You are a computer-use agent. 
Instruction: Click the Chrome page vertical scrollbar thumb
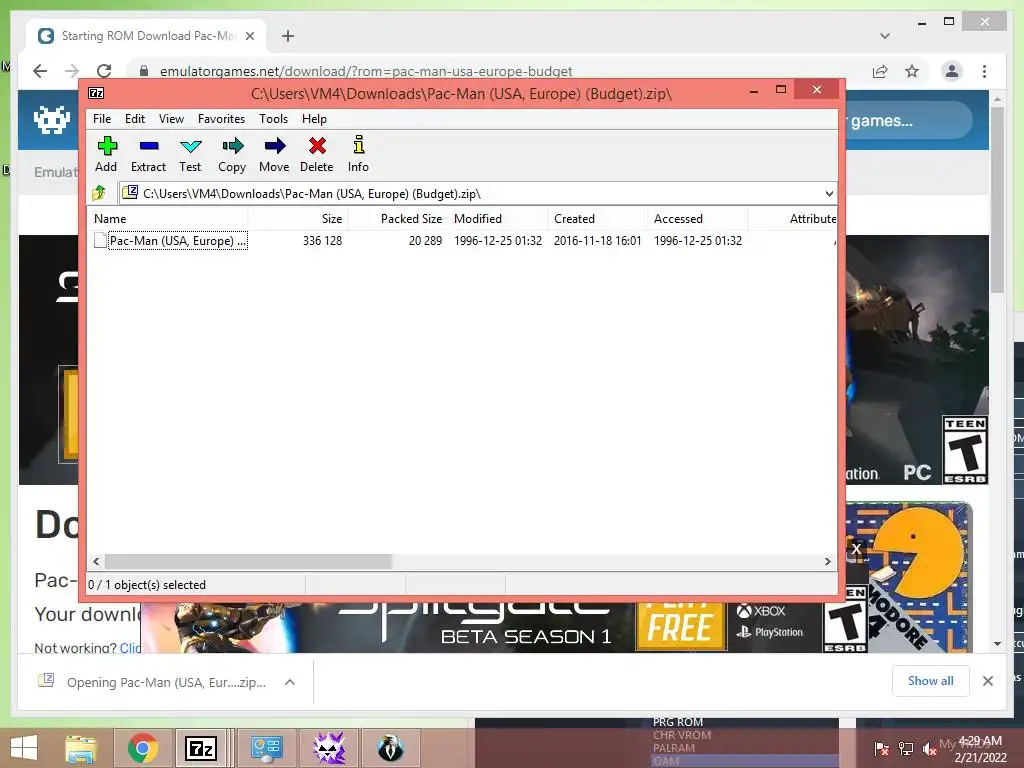(997, 199)
